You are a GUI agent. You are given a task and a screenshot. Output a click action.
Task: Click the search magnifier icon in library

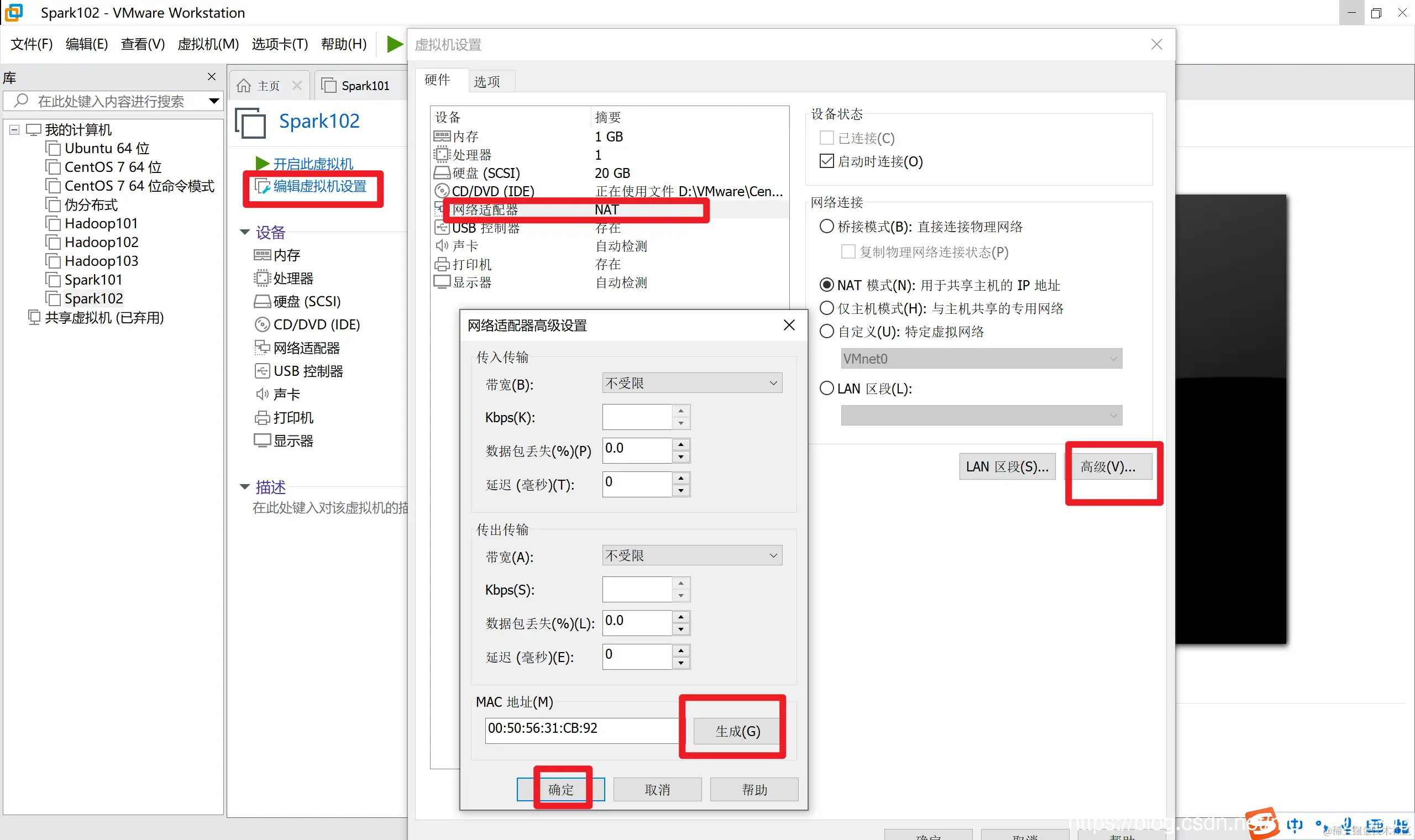click(x=21, y=101)
